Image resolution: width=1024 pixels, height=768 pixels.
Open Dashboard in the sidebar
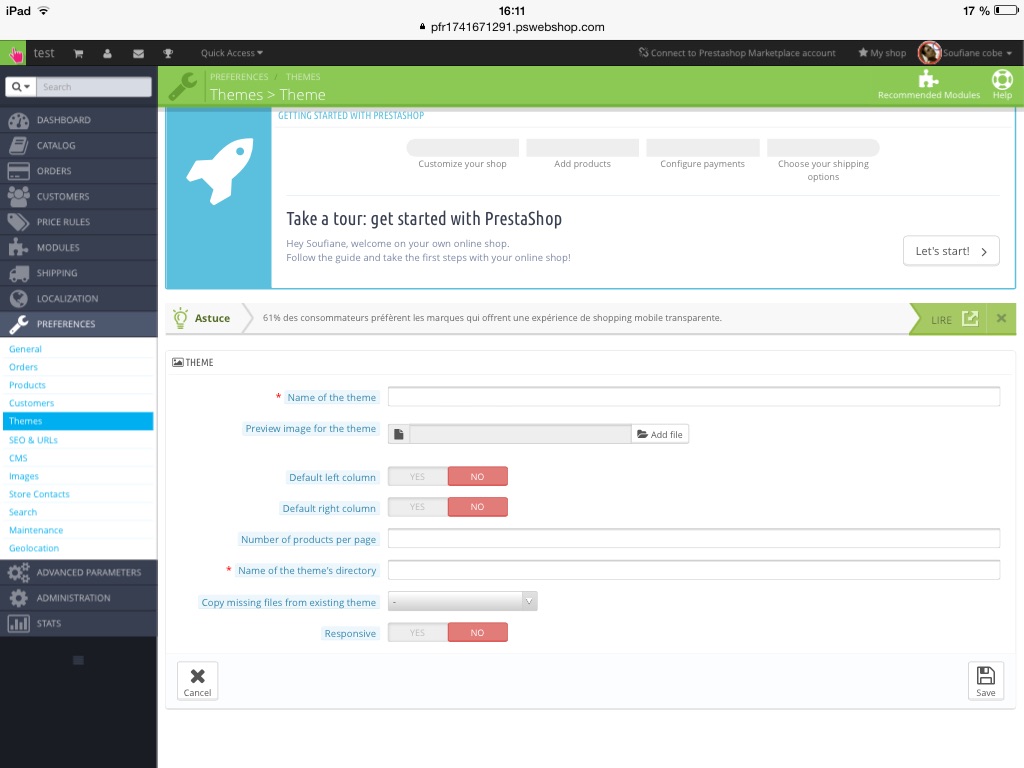(79, 120)
